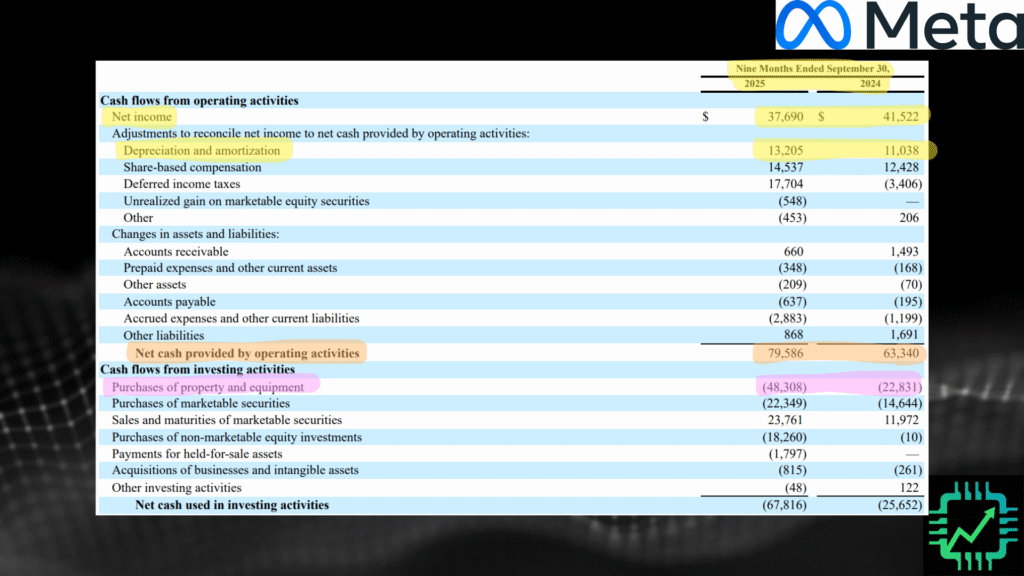Click other liabilities value 1,691

tap(904, 334)
